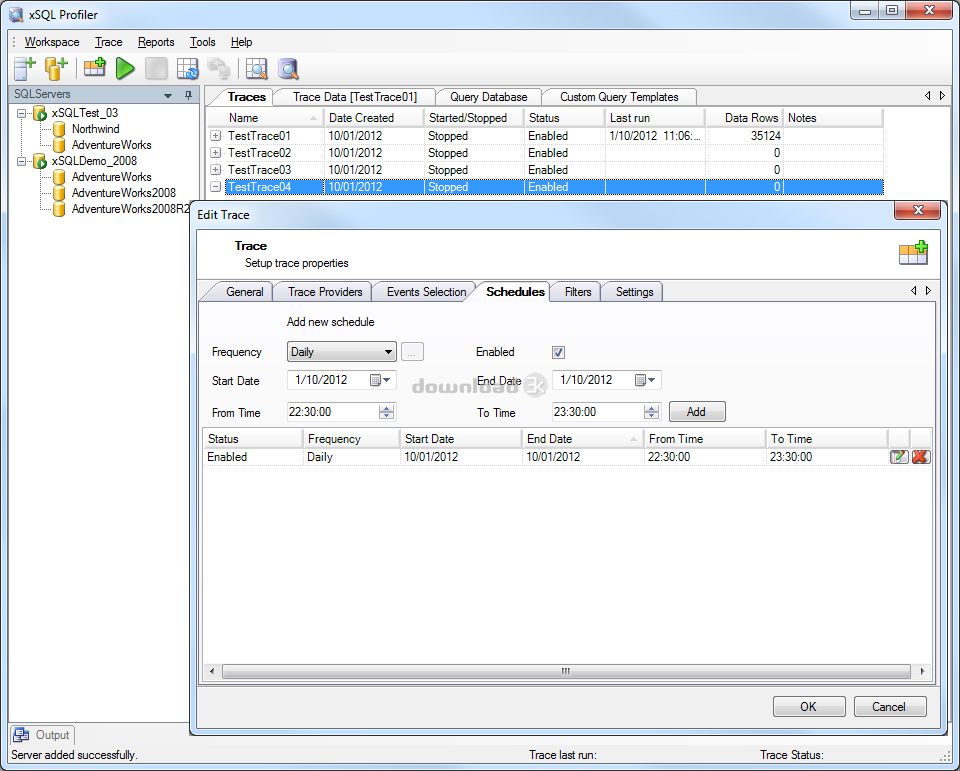Click Cancel in Edit Trace dialog

point(889,707)
